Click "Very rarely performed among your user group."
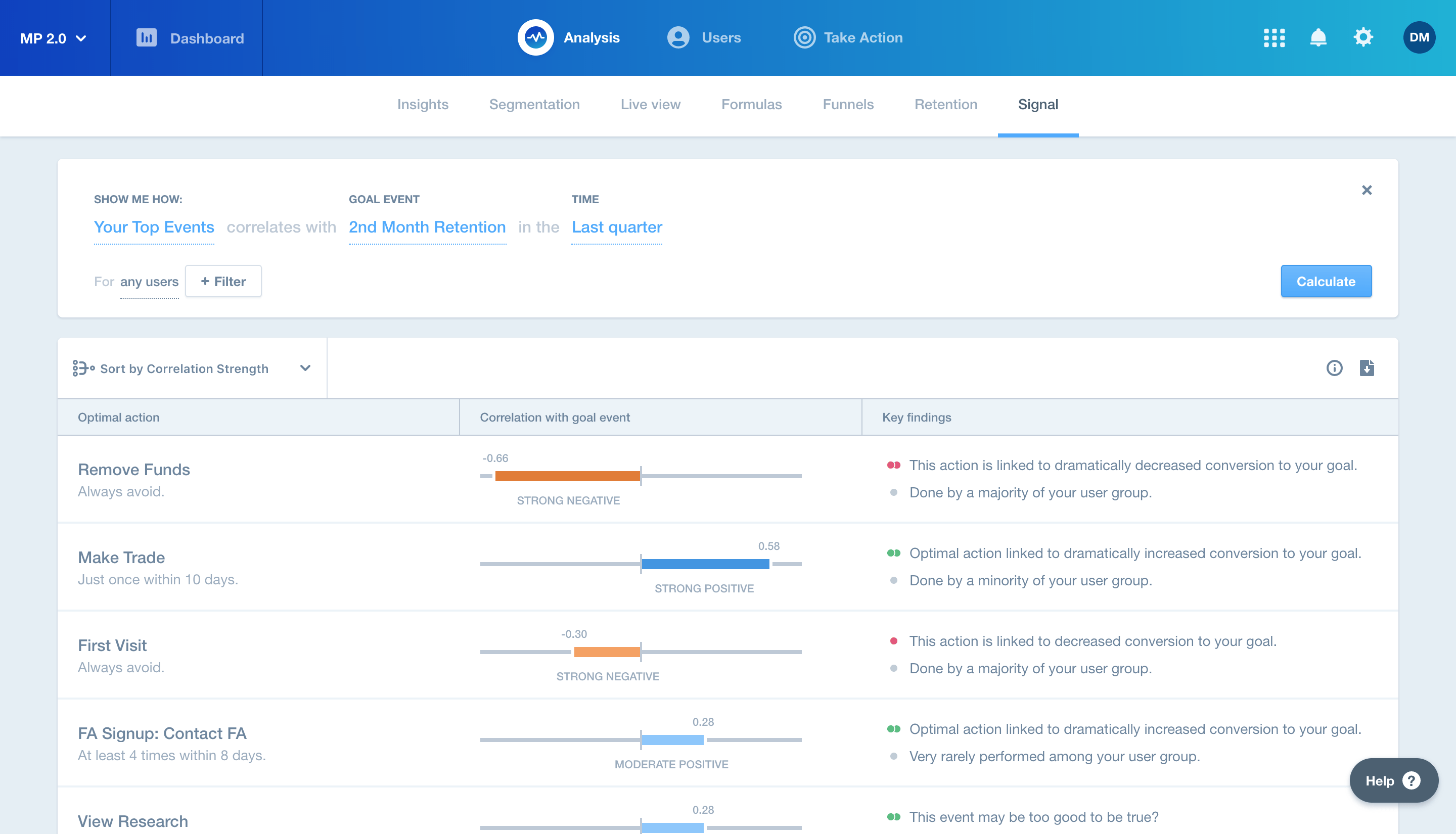Viewport: 1456px width, 834px height. [x=1054, y=757]
